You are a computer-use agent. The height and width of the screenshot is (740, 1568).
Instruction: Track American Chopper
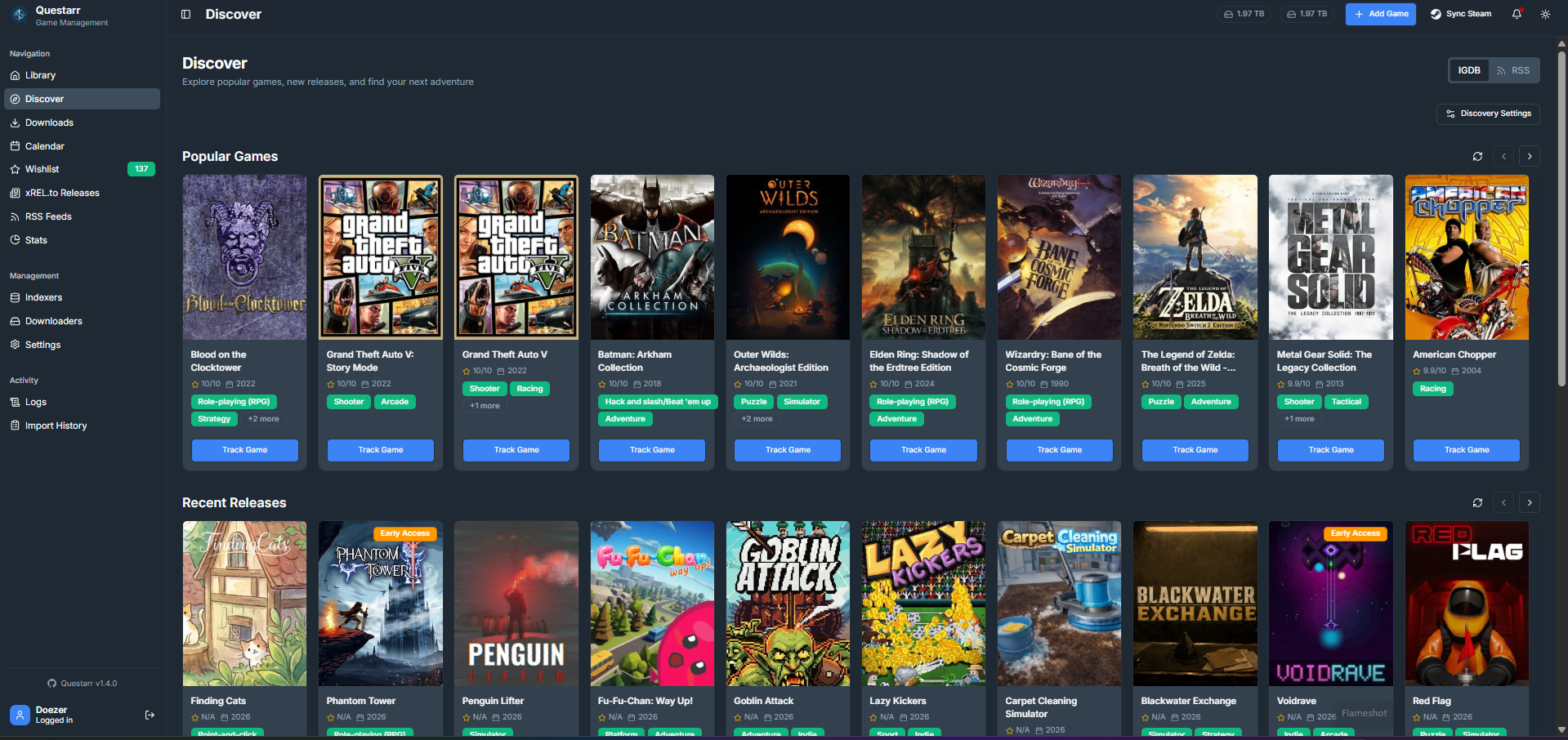pos(1467,450)
